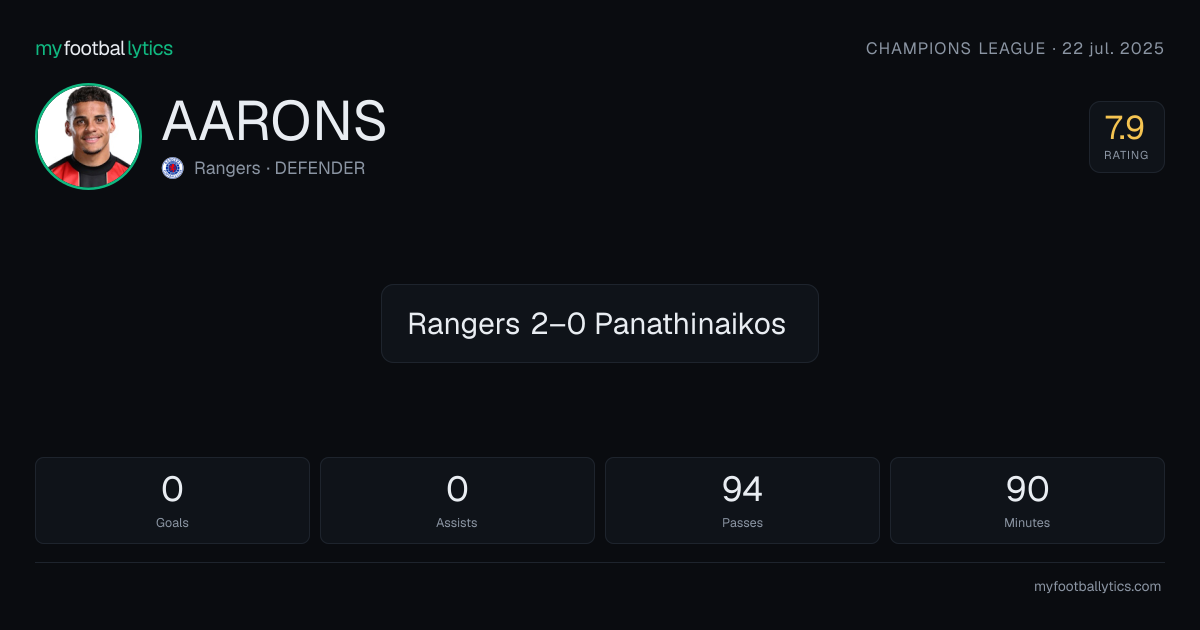Click the RATING label text

pos(1126,155)
